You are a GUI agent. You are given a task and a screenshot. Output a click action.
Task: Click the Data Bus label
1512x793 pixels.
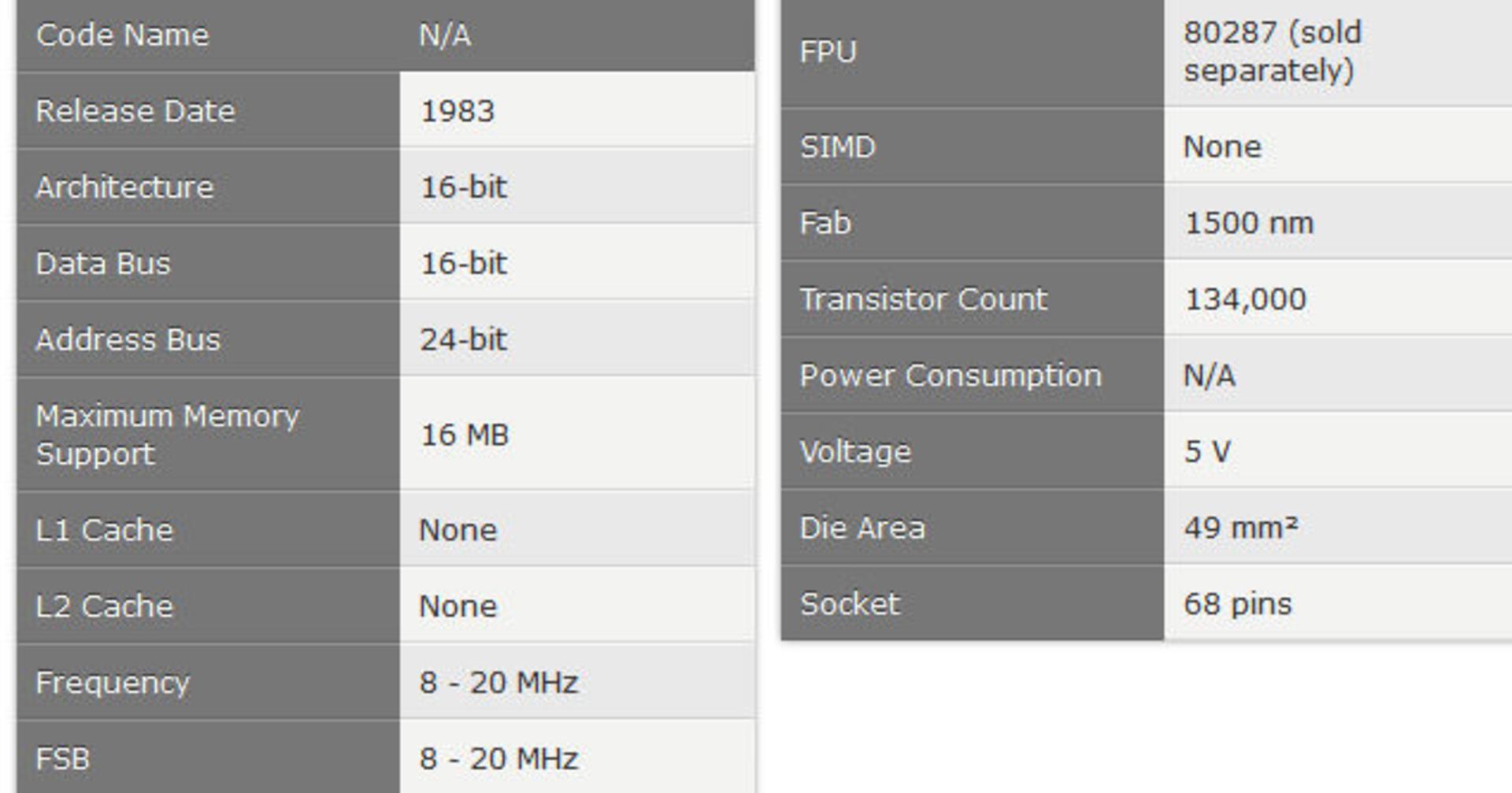(x=103, y=263)
